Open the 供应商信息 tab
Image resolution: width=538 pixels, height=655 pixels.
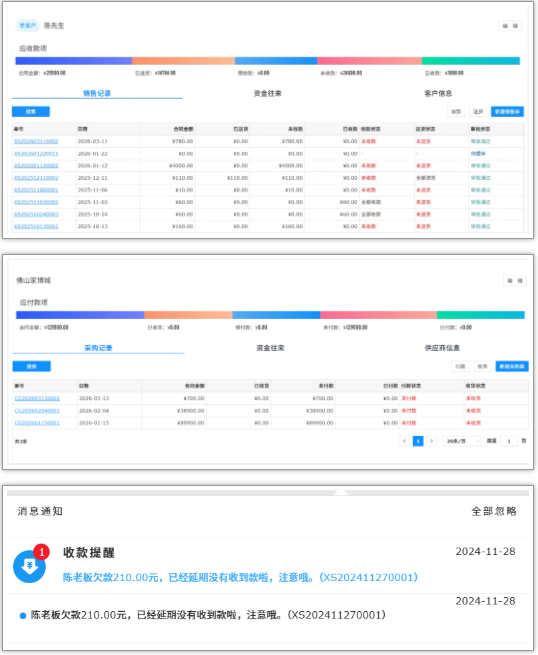442,348
